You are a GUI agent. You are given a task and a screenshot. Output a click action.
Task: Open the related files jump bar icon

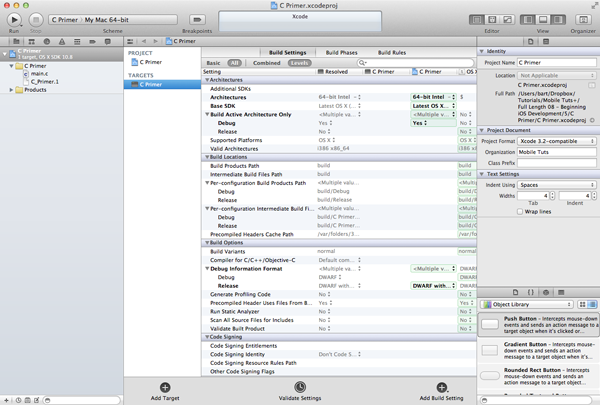(130, 41)
